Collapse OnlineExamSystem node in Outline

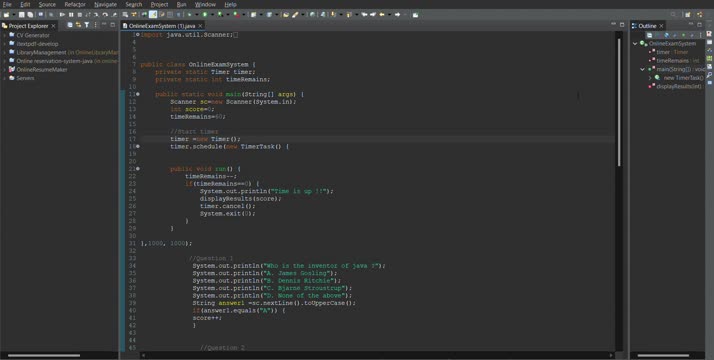[635, 44]
